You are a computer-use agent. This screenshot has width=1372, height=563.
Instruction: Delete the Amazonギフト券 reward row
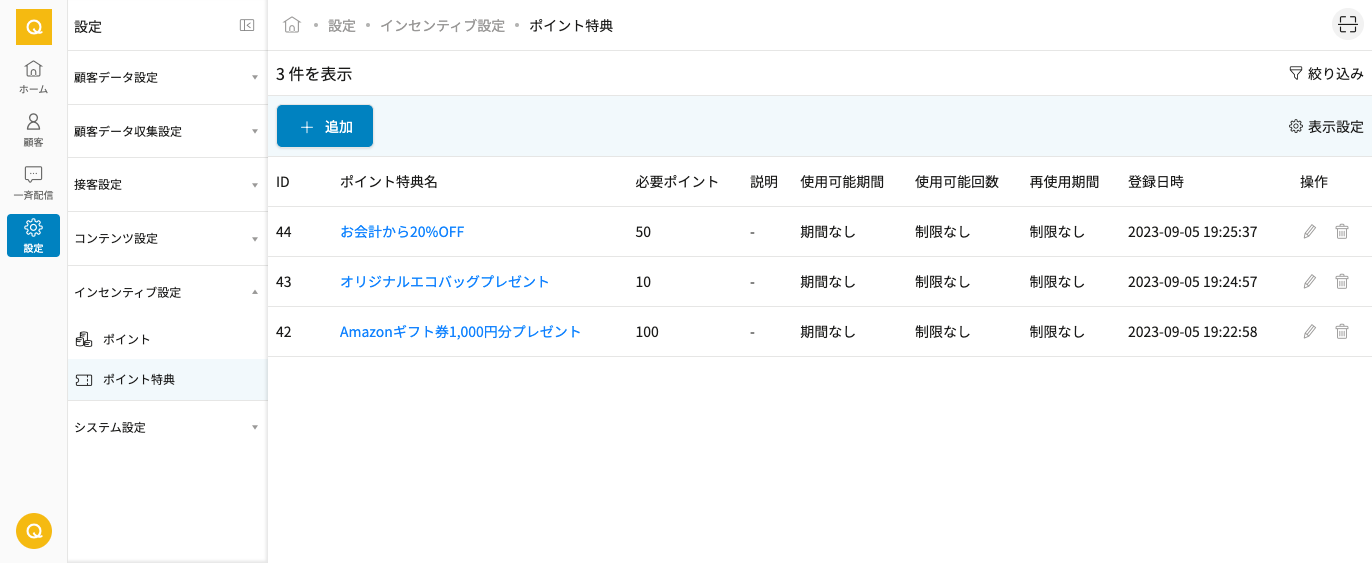coord(1342,332)
